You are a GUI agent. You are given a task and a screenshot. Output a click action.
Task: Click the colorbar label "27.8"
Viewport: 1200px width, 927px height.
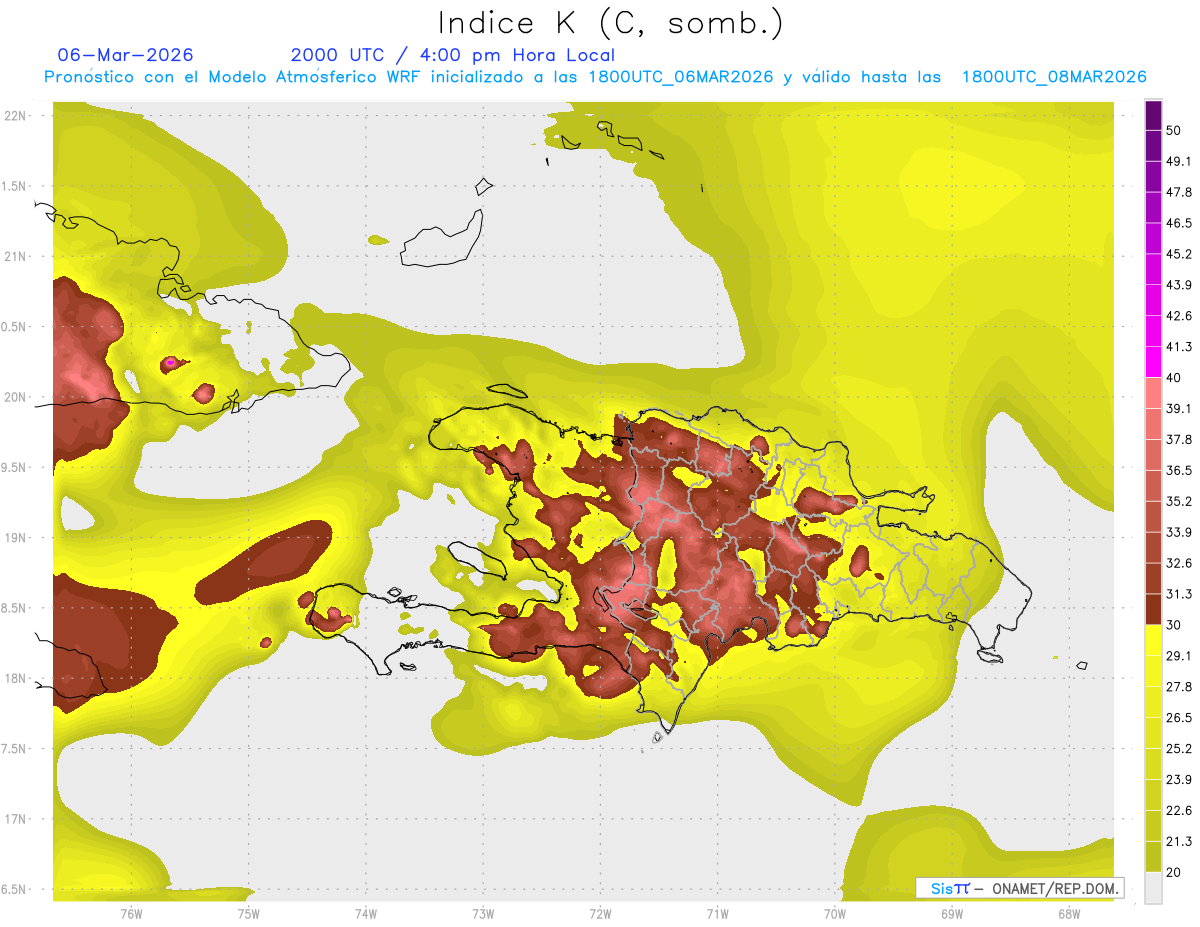pyautogui.click(x=1179, y=687)
